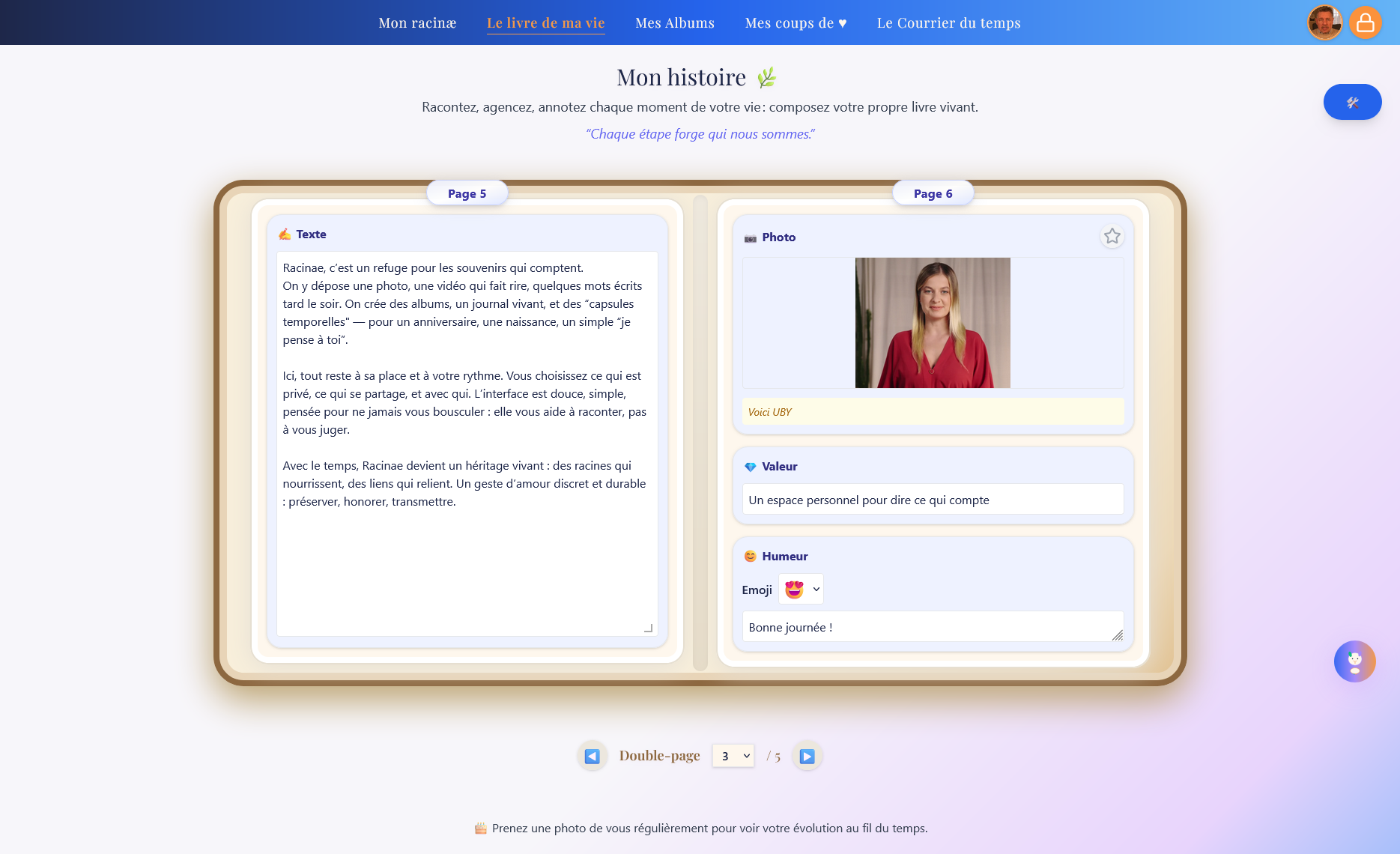
Task: Select Le livre de ma vie tab
Action: pyautogui.click(x=545, y=23)
